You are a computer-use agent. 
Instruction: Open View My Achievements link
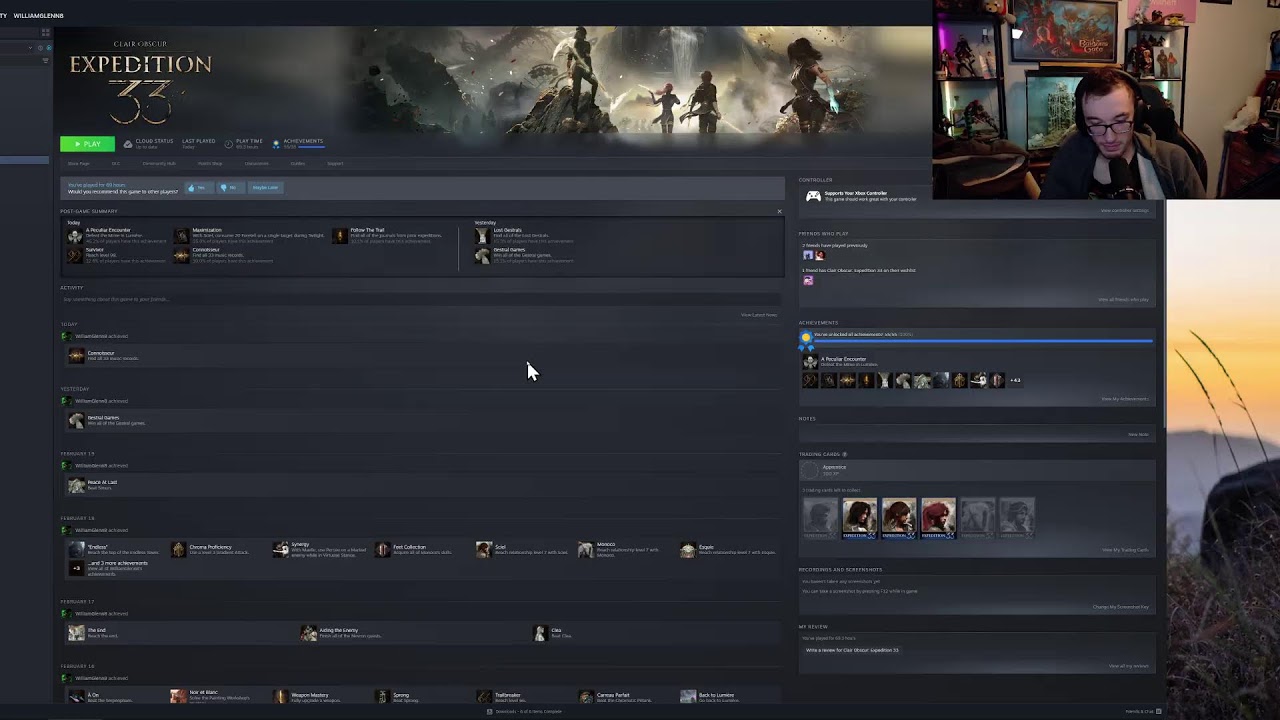tap(1125, 399)
